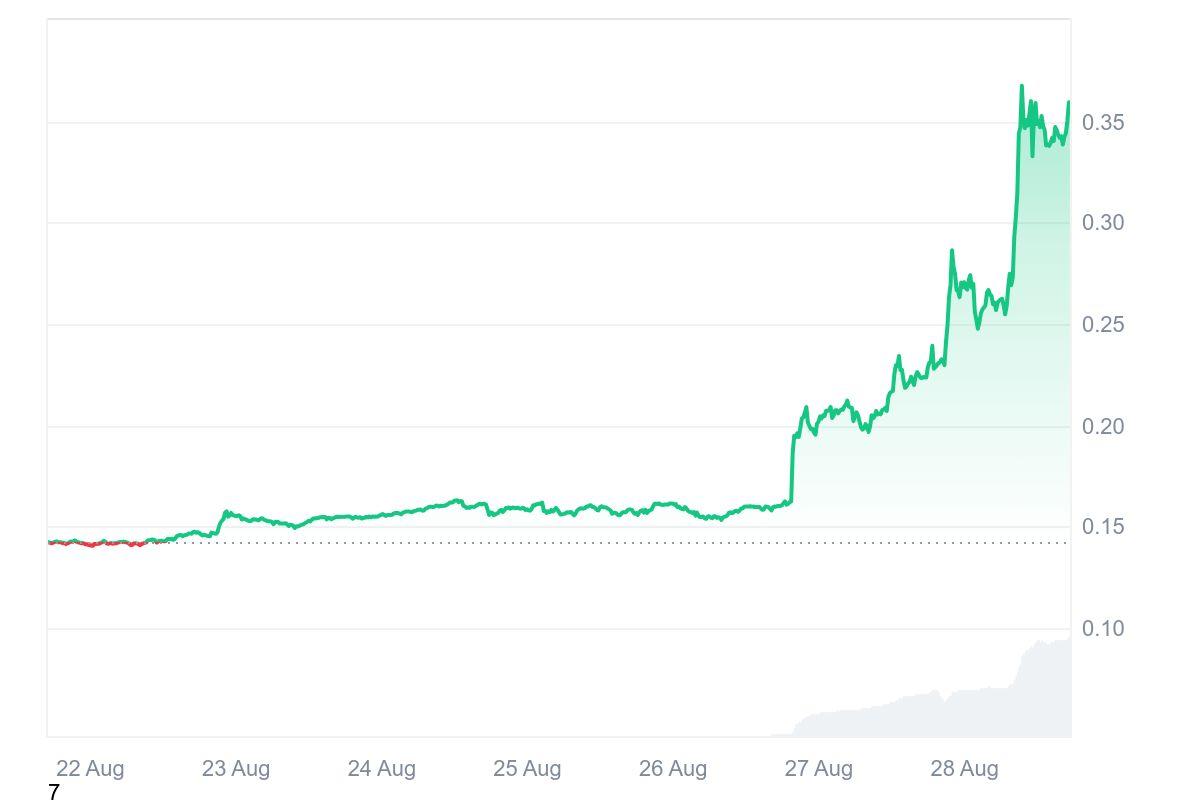The image size is (1200, 800).
Task: Click the 0.35 price axis label
Action: click(x=1103, y=123)
